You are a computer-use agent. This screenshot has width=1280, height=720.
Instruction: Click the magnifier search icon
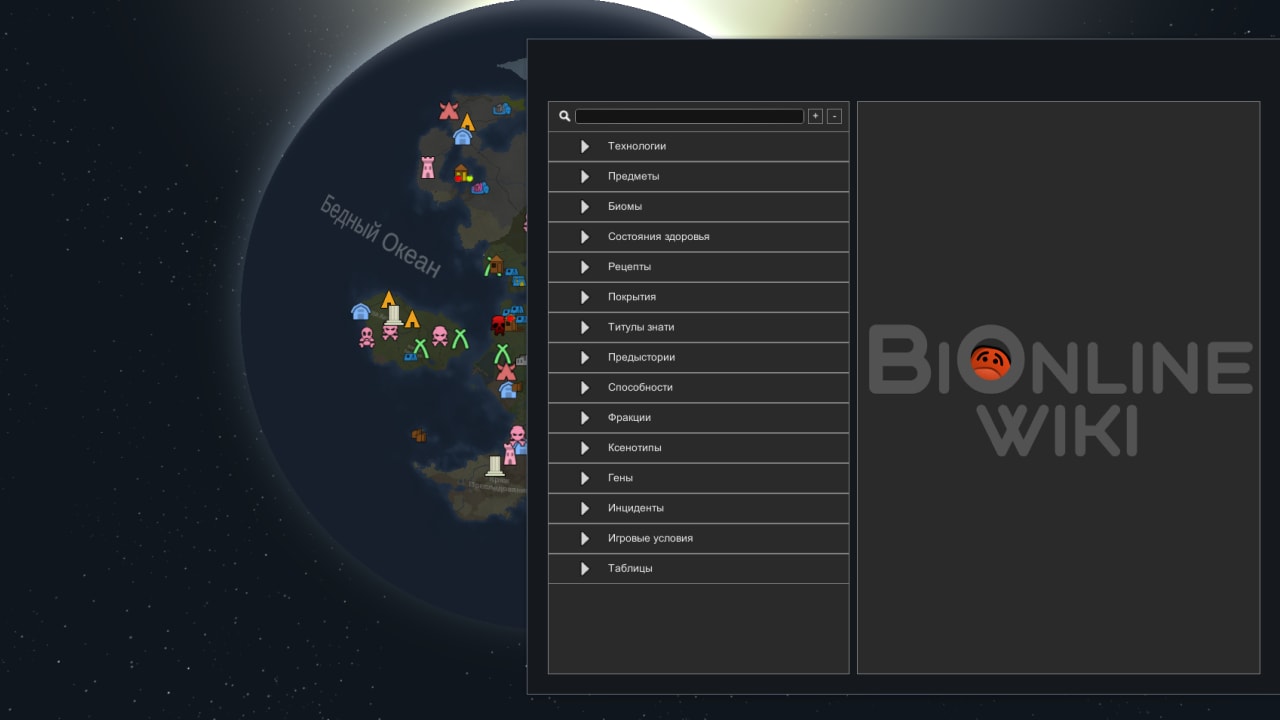pos(564,116)
